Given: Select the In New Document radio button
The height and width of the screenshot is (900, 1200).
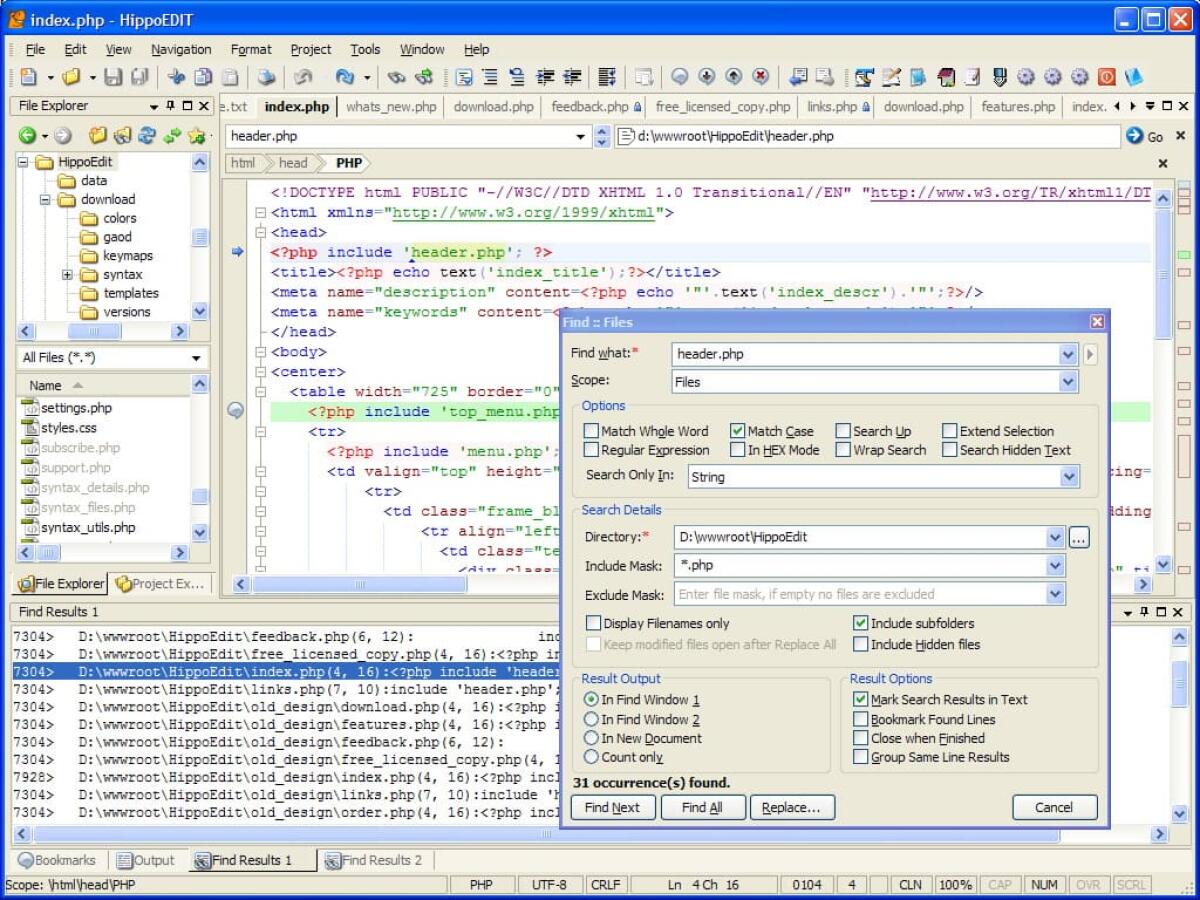Looking at the screenshot, I should coord(590,738).
